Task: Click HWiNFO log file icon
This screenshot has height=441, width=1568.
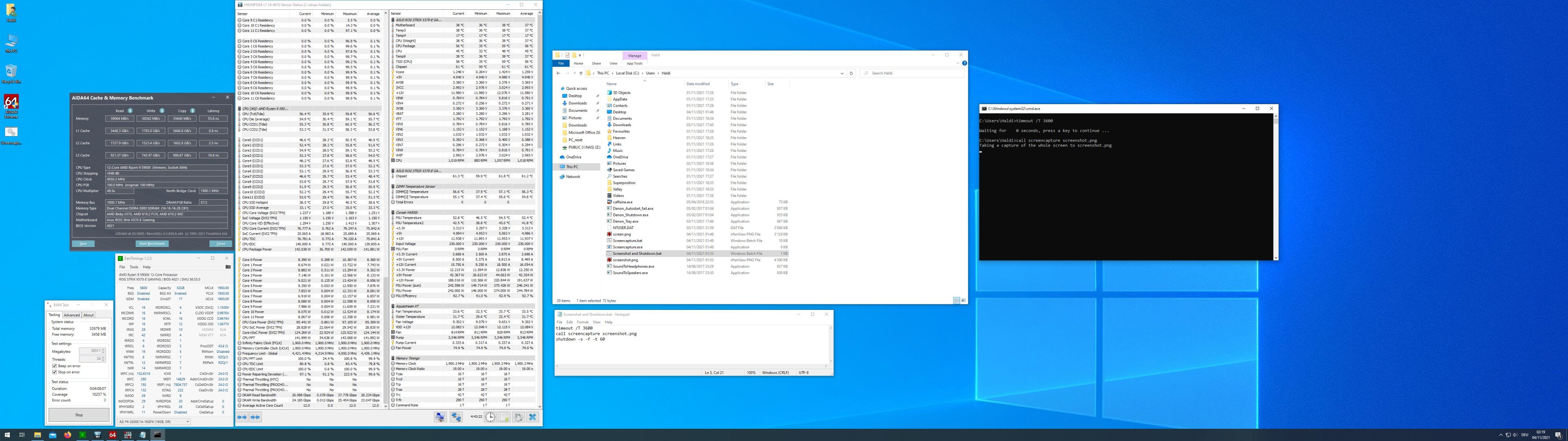Action: (x=505, y=417)
